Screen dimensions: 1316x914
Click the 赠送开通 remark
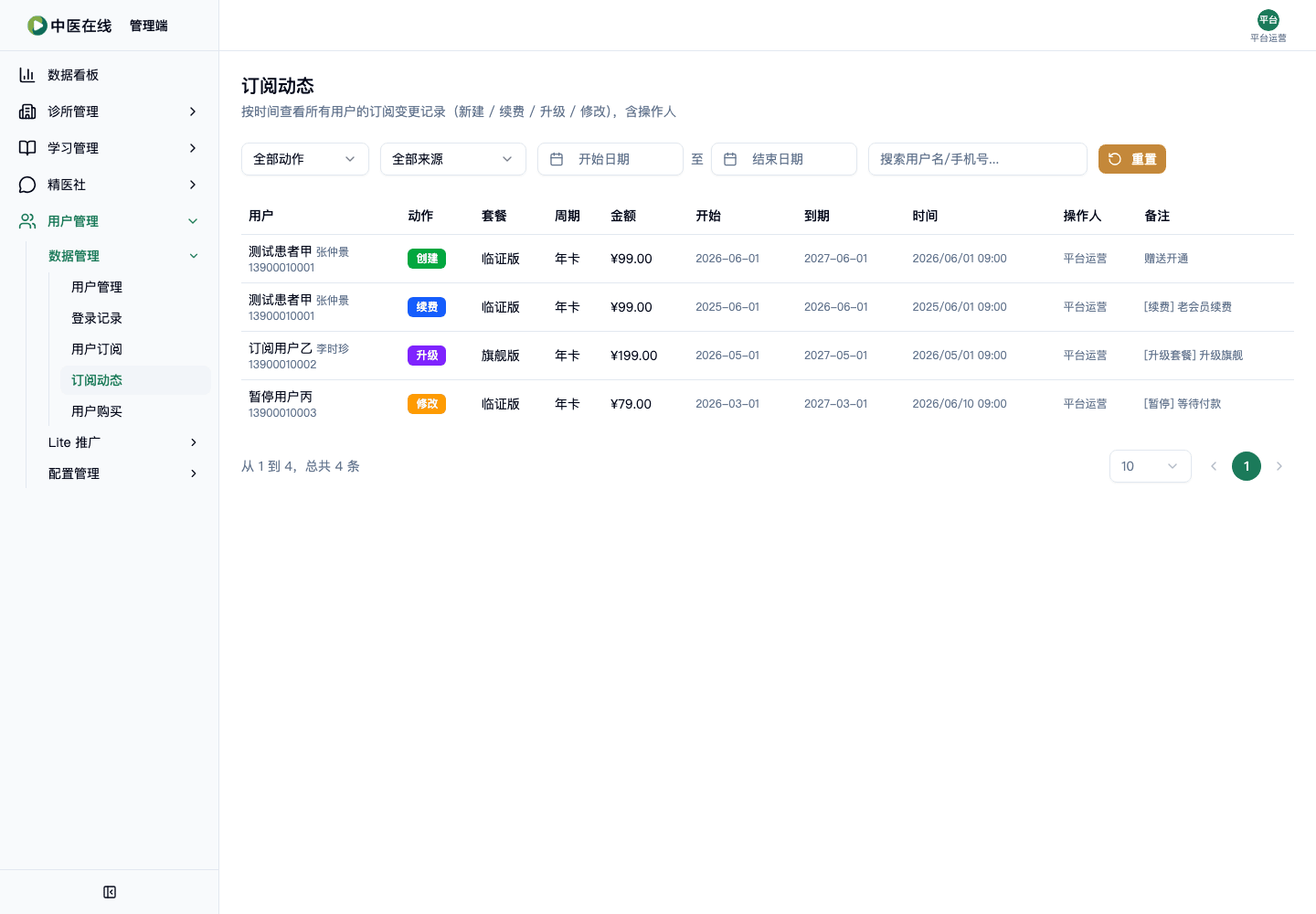1166,259
